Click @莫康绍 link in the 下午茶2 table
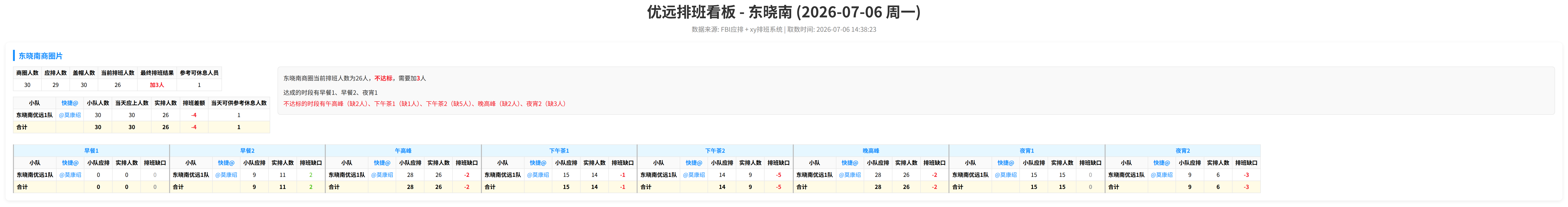 point(693,175)
